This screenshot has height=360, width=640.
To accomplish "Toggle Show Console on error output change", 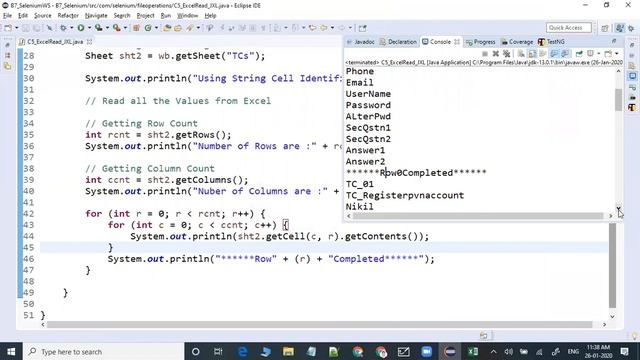I will pyautogui.click(x=565, y=53).
